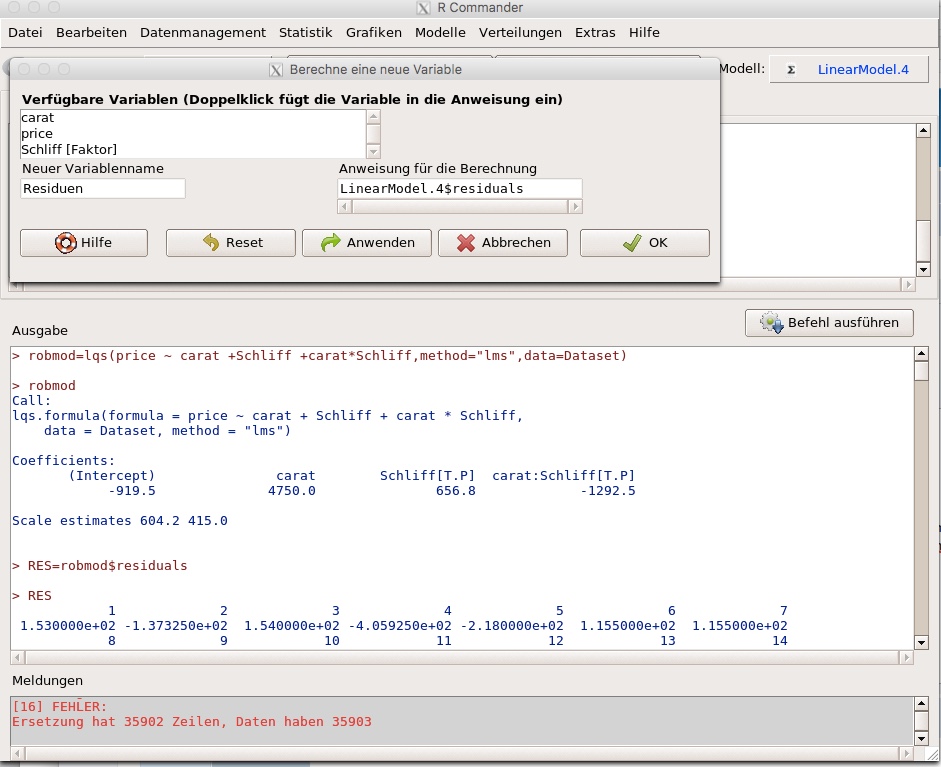Click the red X Abbrechen icon
This screenshot has height=767, width=941.
(x=465, y=243)
